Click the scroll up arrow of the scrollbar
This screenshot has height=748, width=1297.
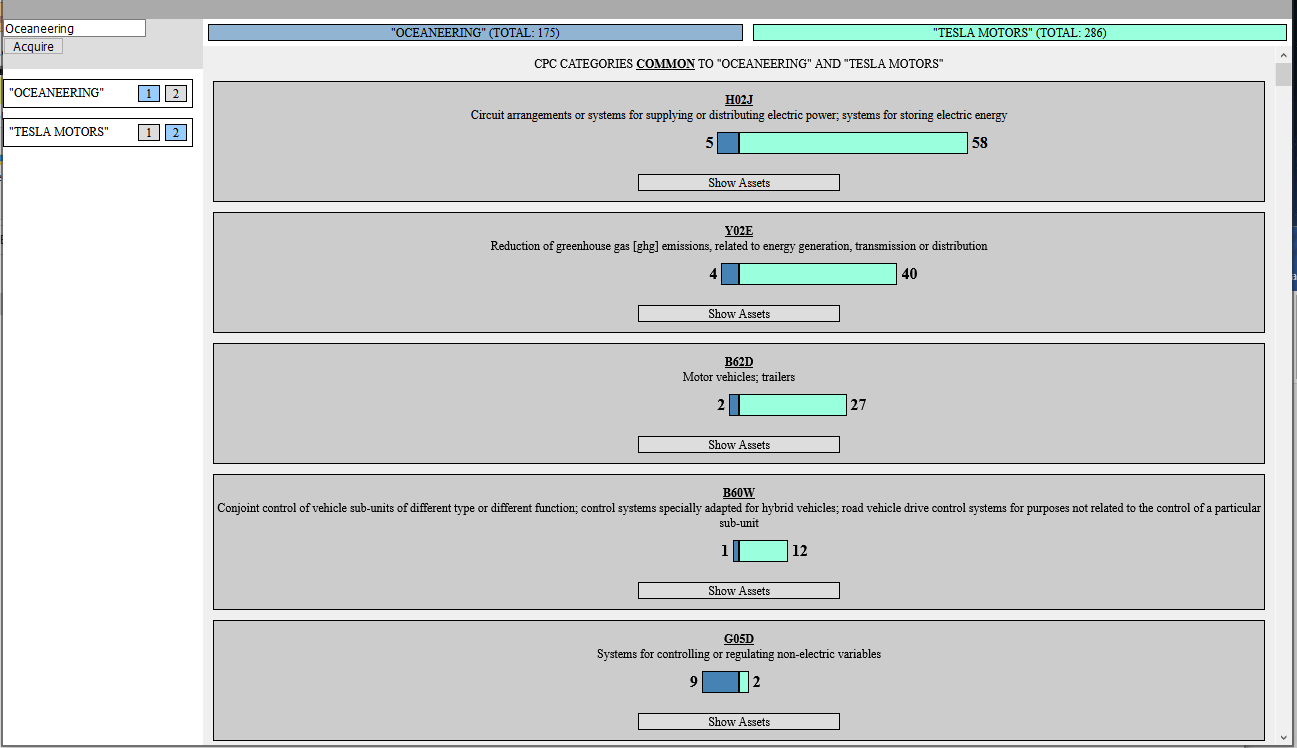coord(1284,53)
